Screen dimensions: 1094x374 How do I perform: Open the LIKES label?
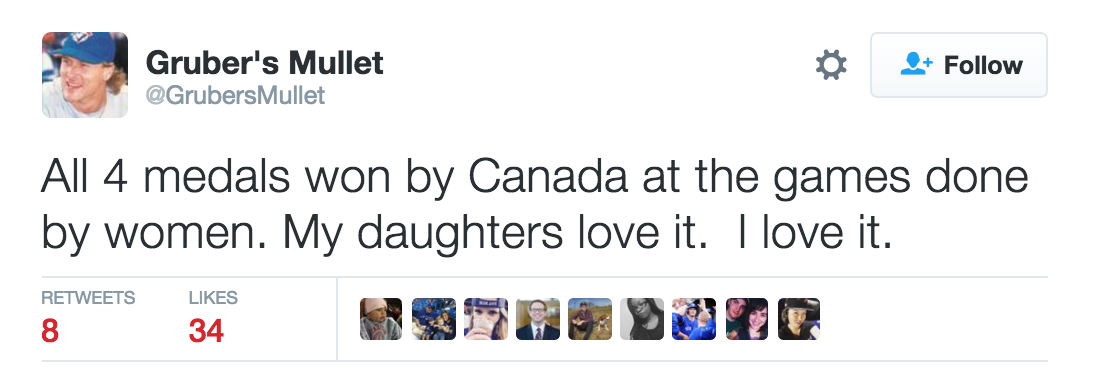click(x=213, y=298)
